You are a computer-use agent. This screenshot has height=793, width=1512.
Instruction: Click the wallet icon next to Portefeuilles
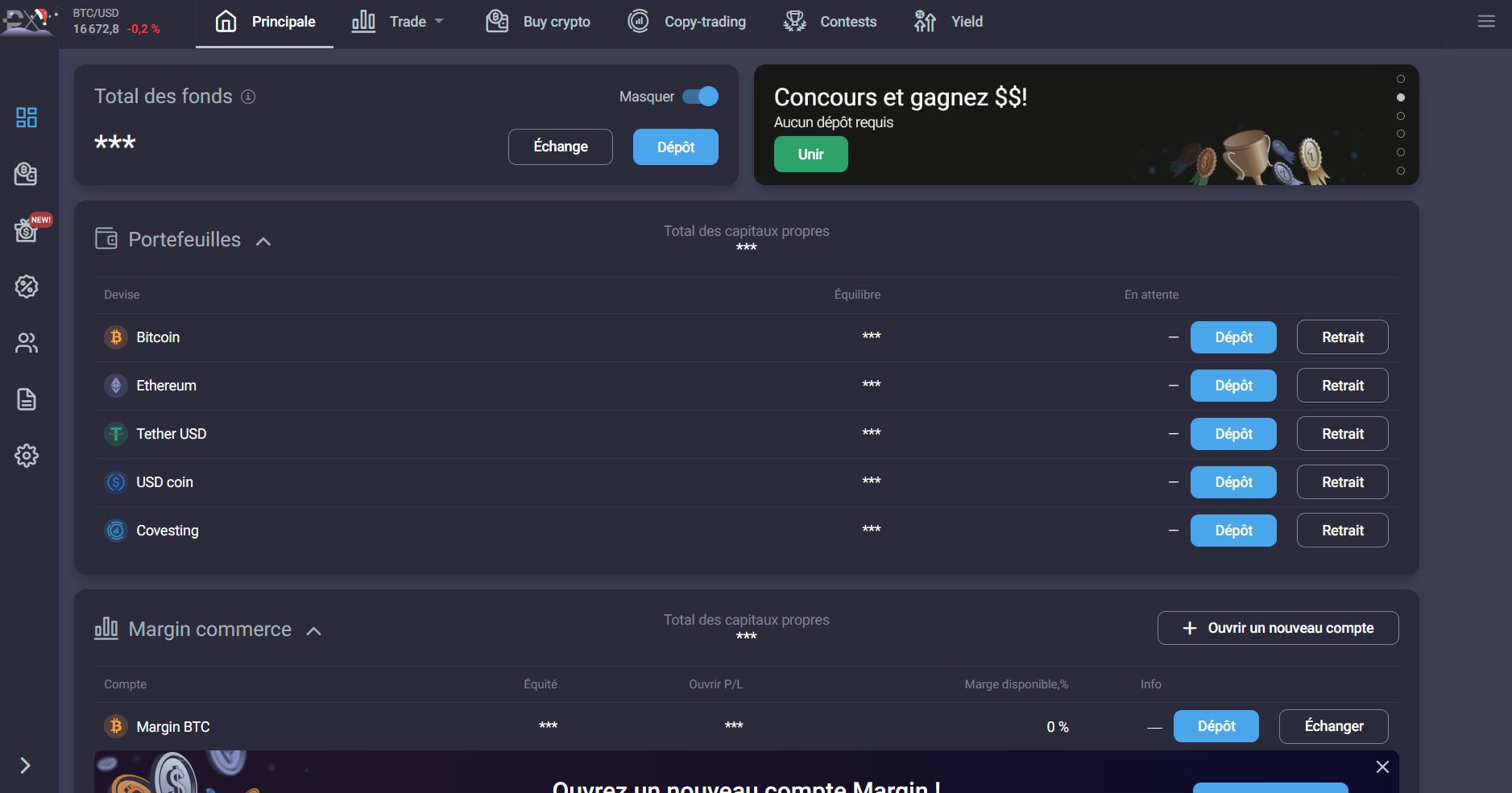pos(106,239)
